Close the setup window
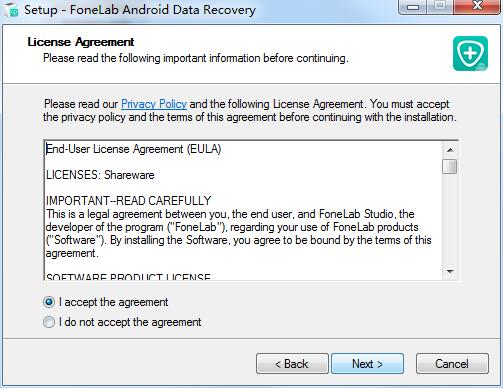Image resolution: width=503 pixels, height=388 pixels. [x=477, y=7]
